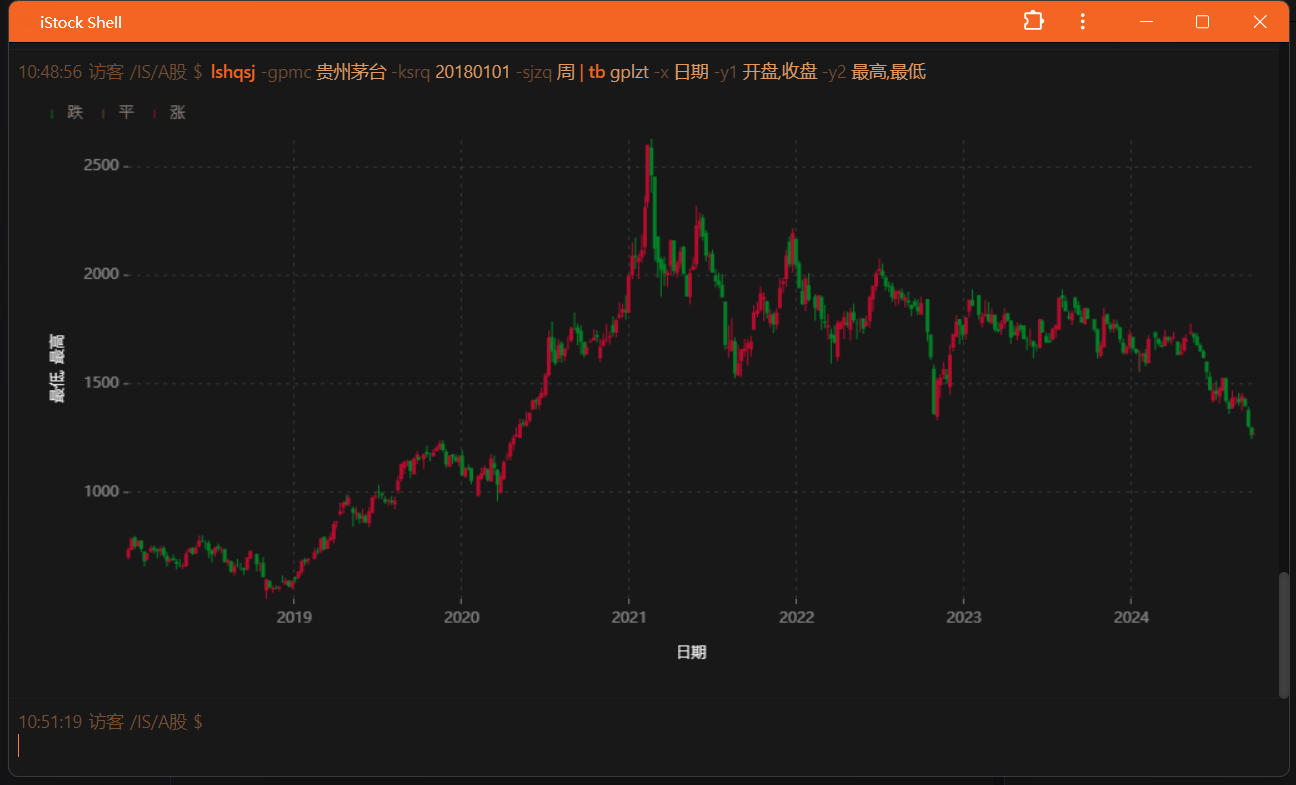Click the 1500 y-axis label
Viewport: 1296px width, 785px height.
point(101,383)
